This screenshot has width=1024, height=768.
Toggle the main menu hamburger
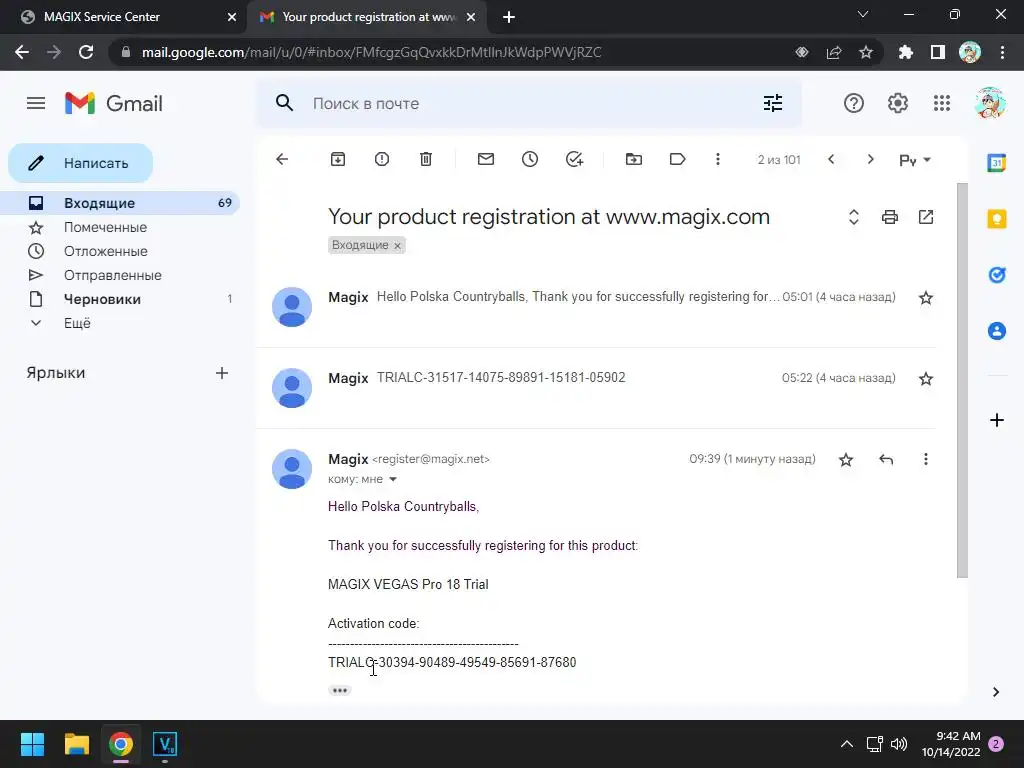36,103
